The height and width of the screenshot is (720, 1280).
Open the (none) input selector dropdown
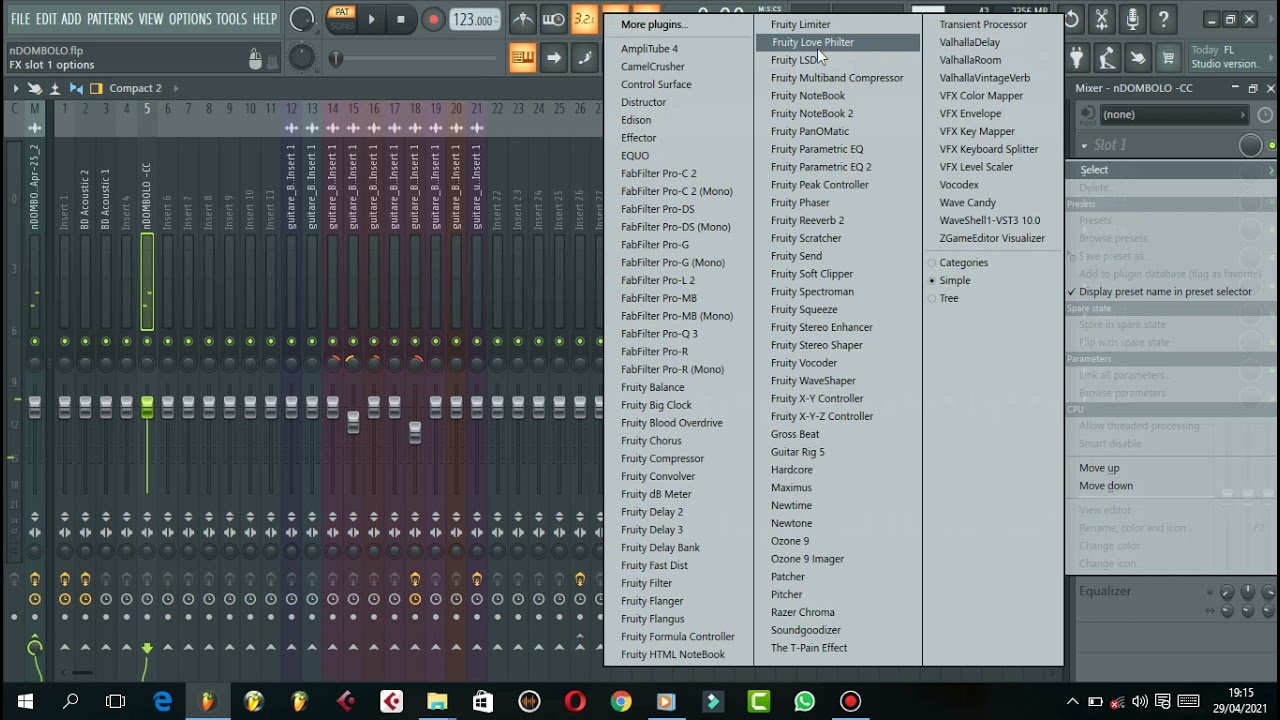pos(1173,114)
